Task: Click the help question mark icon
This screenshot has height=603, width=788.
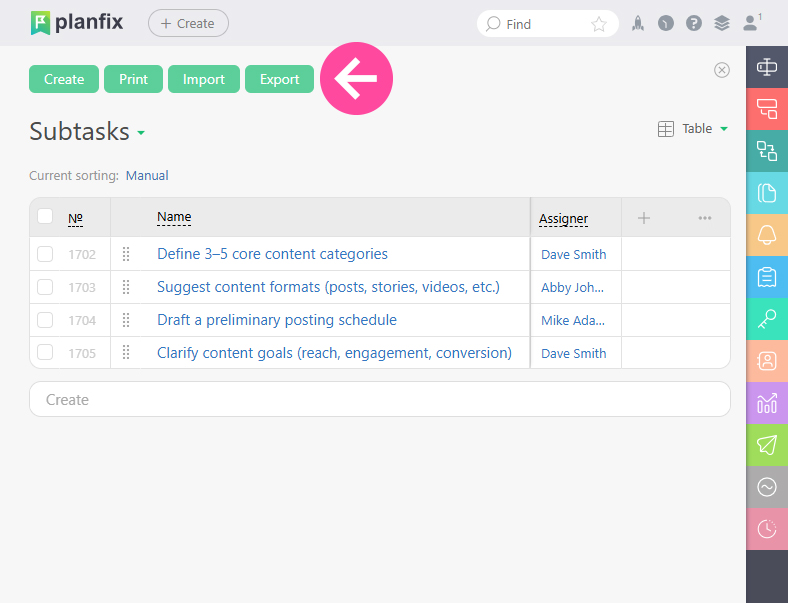Action: (x=694, y=24)
